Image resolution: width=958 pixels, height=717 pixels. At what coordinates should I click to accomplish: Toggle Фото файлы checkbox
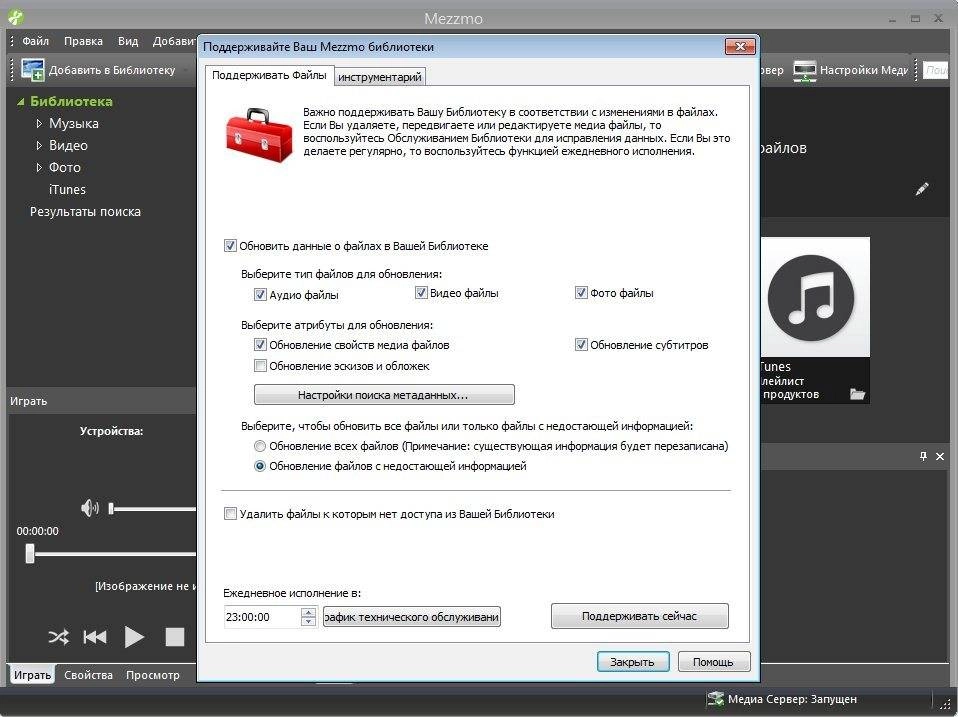(x=581, y=293)
